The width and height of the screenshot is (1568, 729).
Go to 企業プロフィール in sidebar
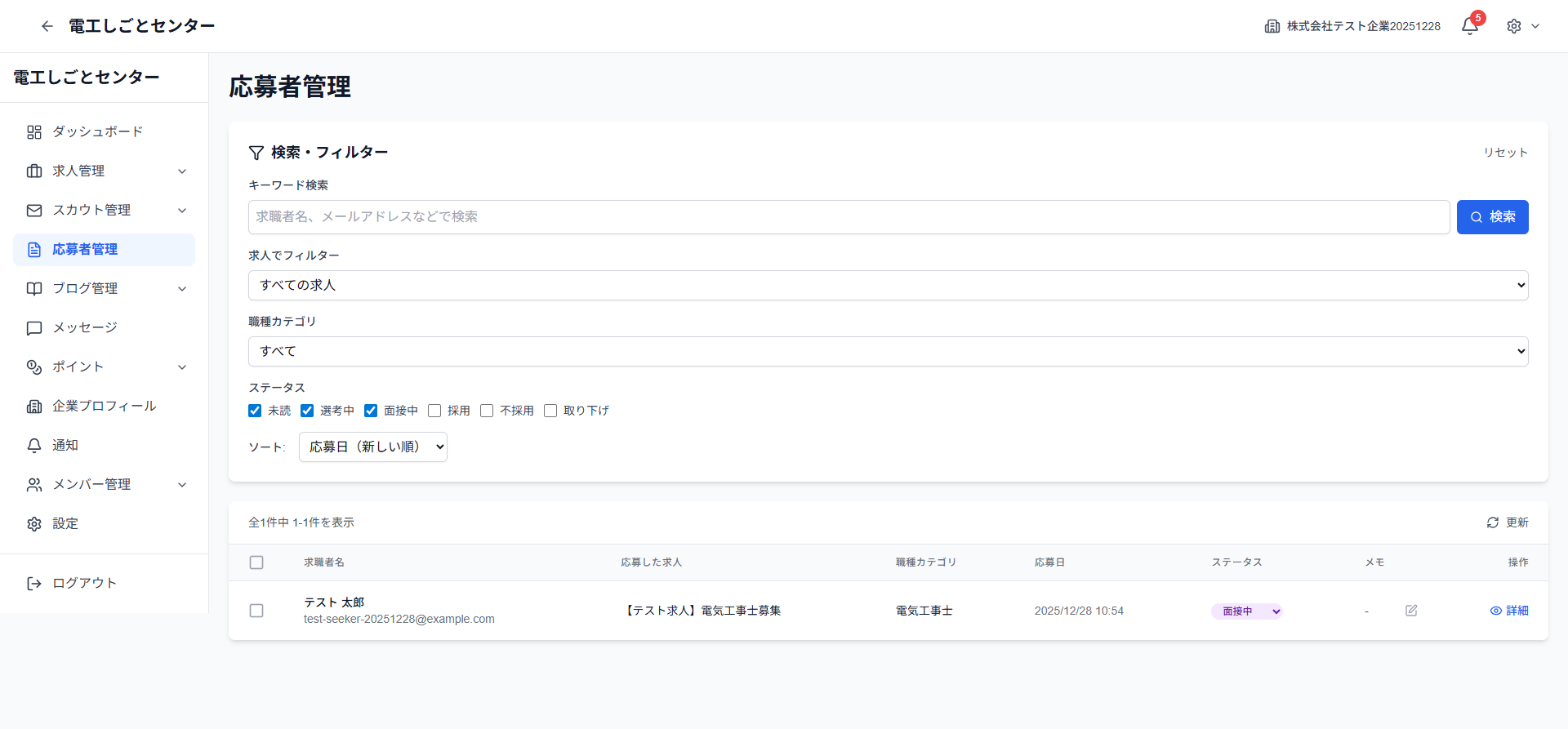pos(104,406)
